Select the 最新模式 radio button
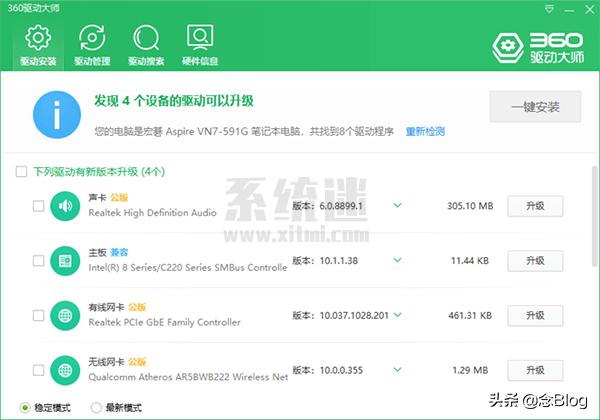The width and height of the screenshot is (600, 420). 96,408
